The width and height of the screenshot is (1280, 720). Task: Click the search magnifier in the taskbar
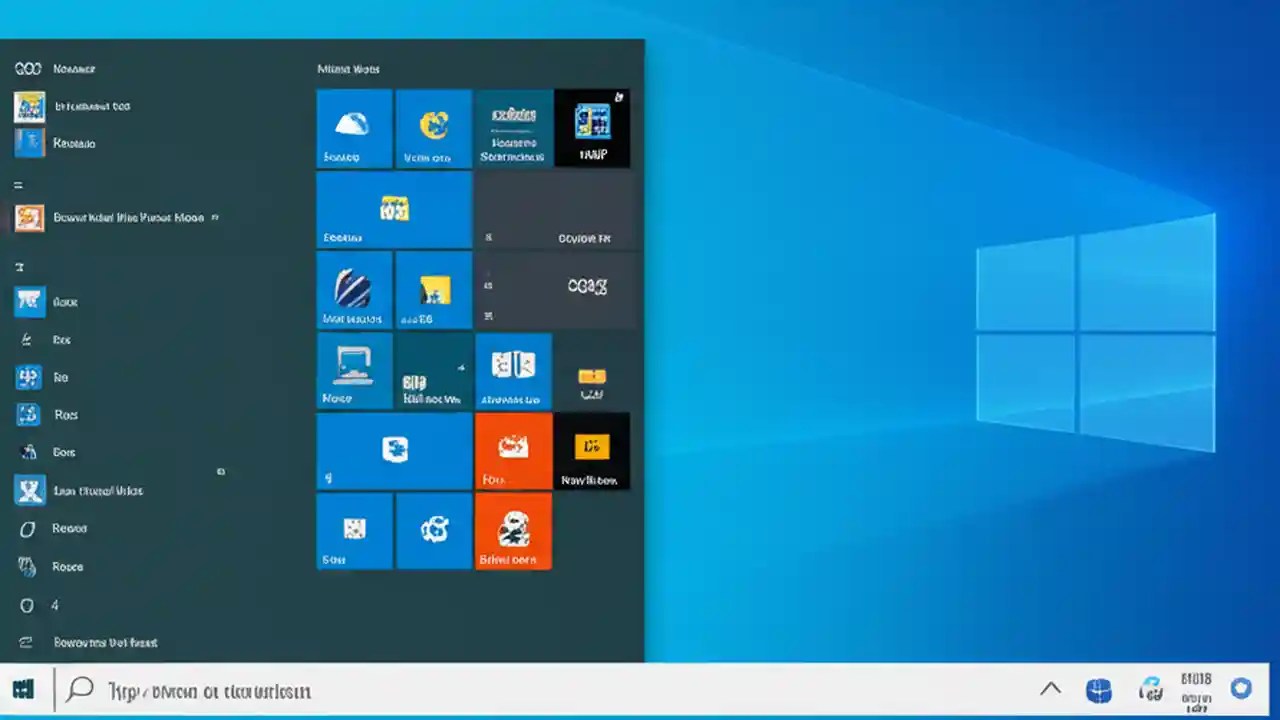point(80,690)
